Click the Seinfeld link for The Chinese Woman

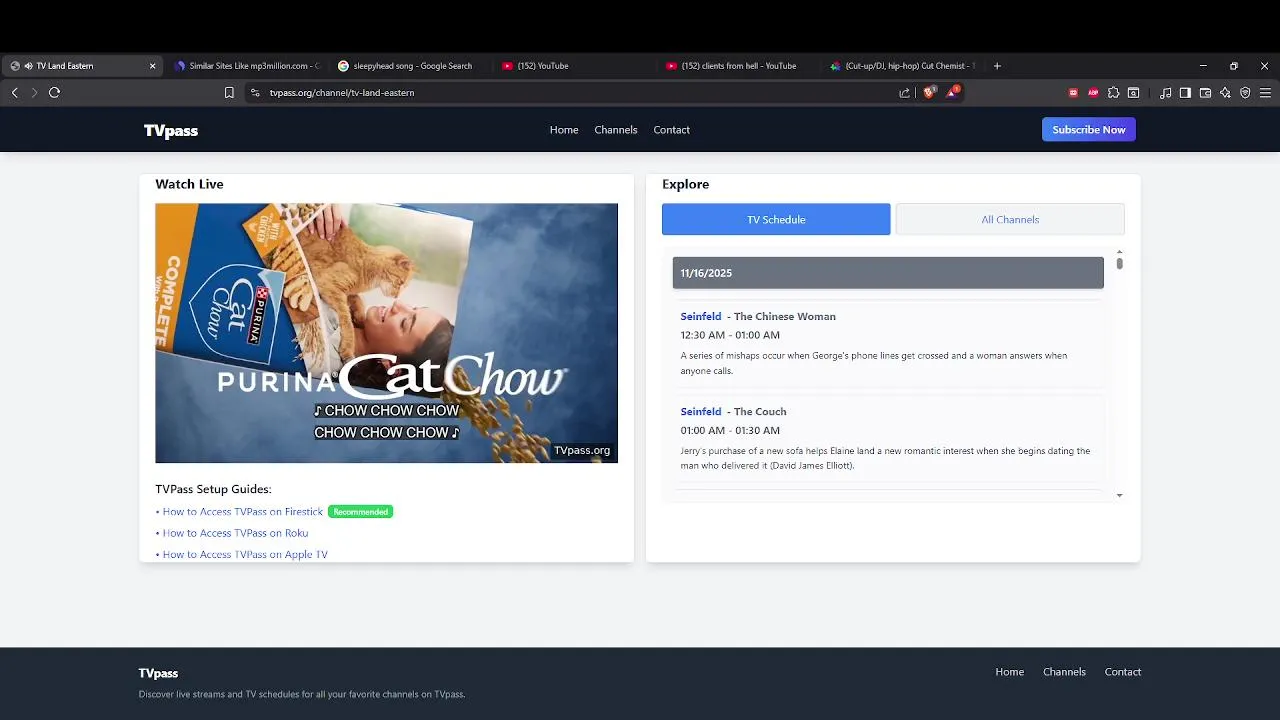[x=701, y=316]
